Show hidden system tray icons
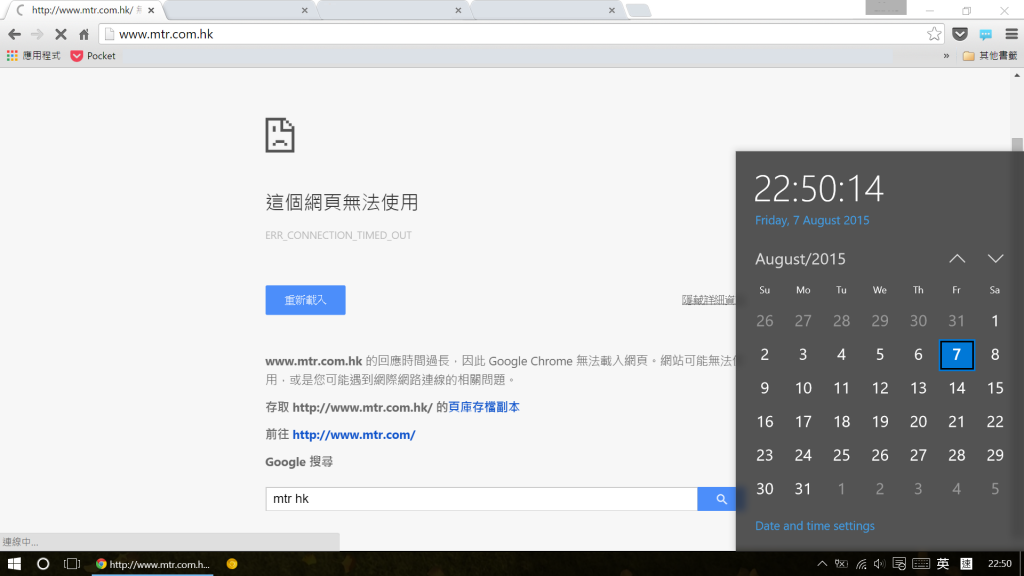Viewport: 1024px width, 576px height. point(822,564)
